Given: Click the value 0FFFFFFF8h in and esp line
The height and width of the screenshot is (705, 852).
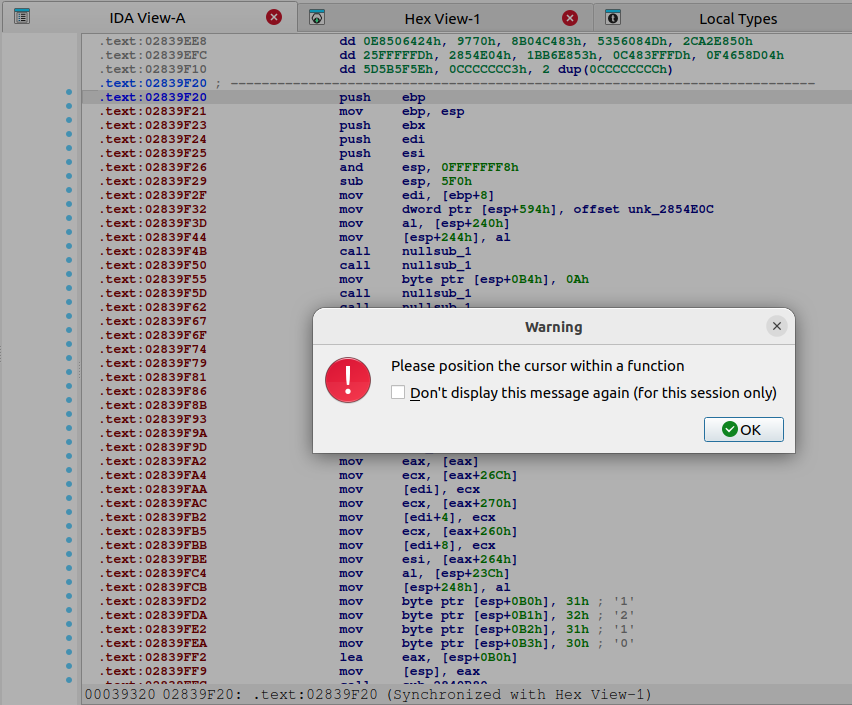Looking at the screenshot, I should click(480, 167).
